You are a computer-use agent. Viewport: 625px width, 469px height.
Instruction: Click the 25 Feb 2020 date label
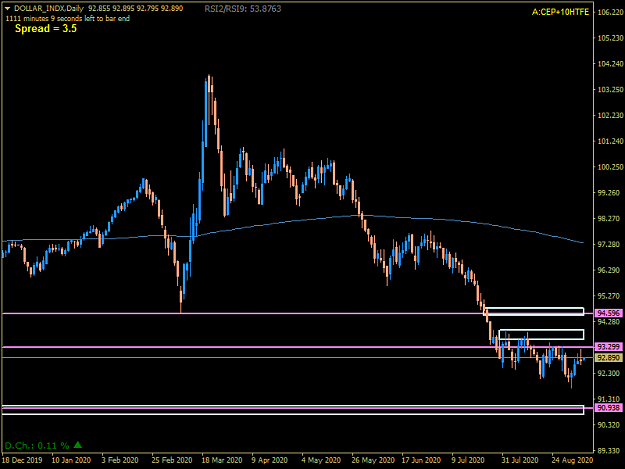point(172,460)
